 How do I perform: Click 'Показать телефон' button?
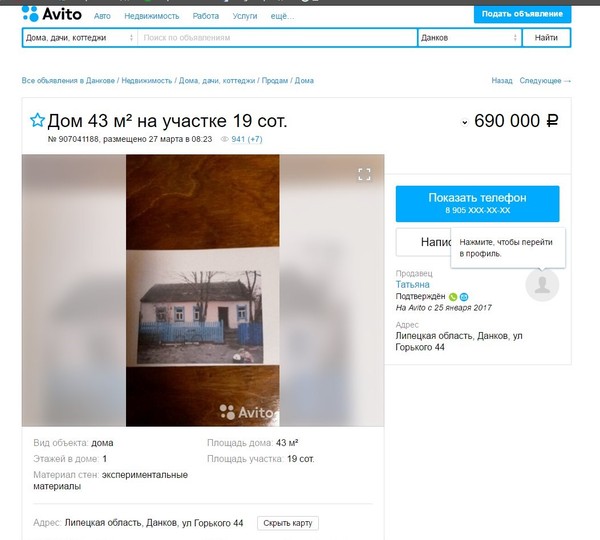(x=477, y=204)
